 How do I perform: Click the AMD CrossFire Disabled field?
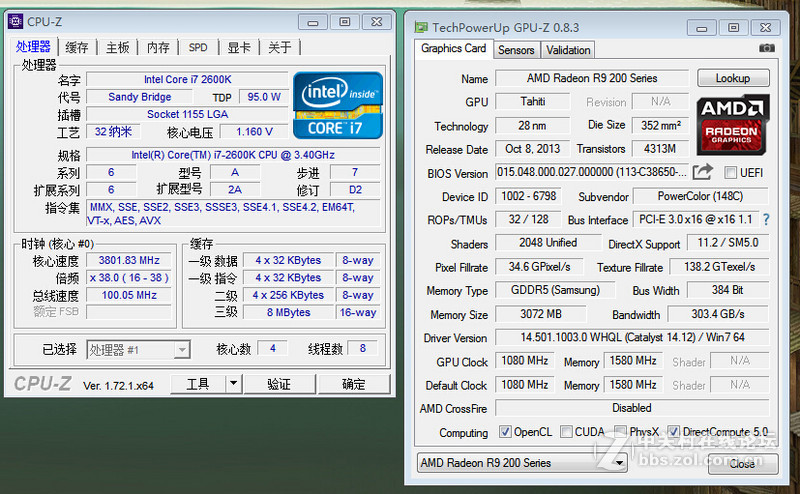(632, 408)
